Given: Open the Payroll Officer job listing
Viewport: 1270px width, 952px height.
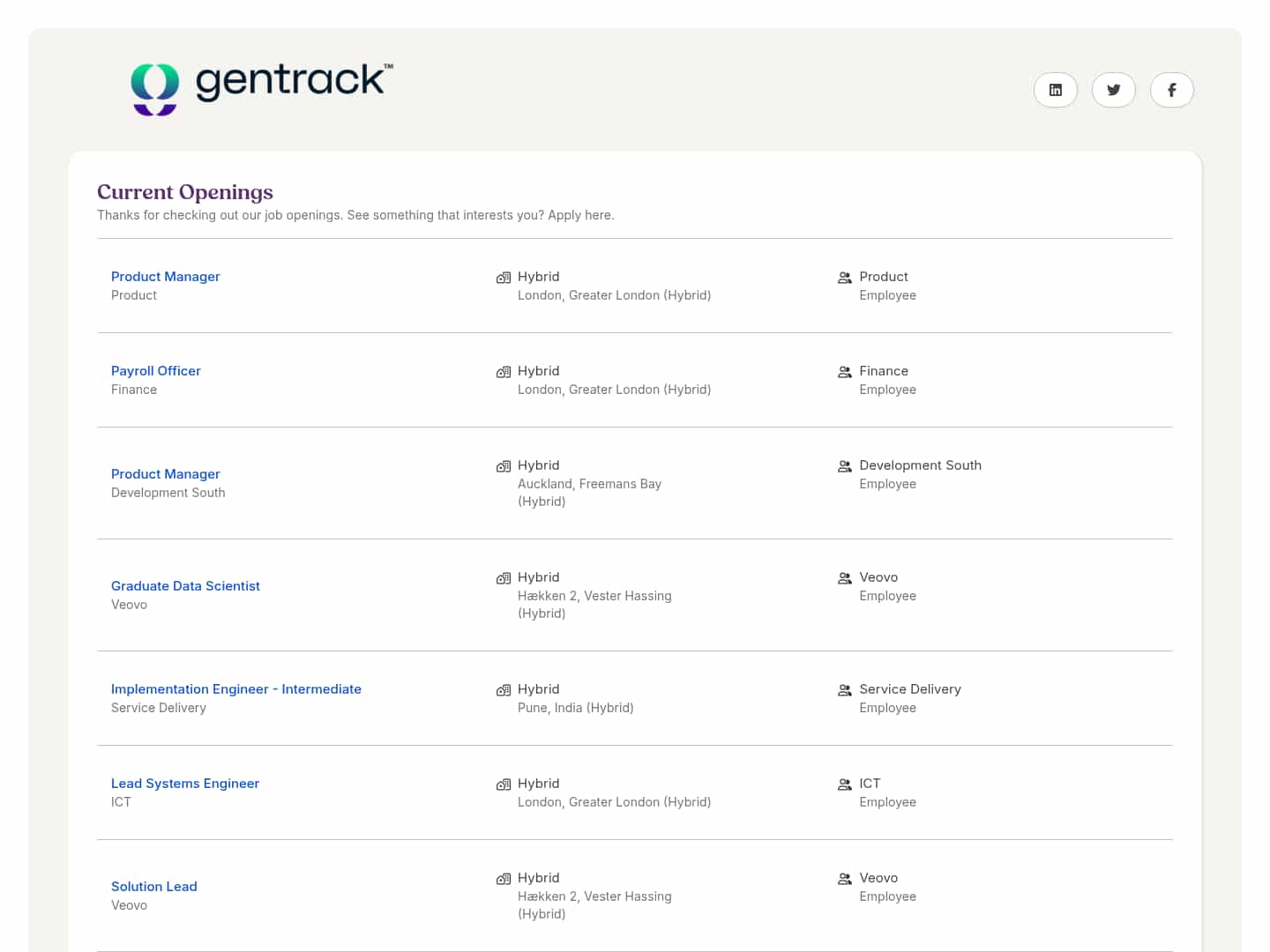Looking at the screenshot, I should point(155,371).
